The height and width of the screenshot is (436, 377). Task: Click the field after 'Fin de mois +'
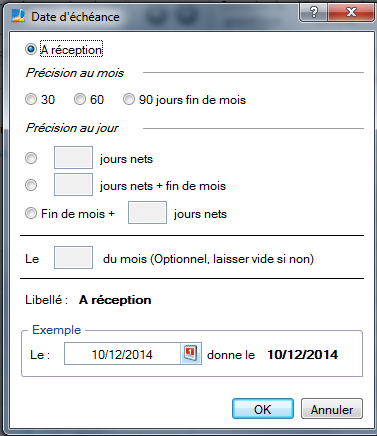[147, 212]
